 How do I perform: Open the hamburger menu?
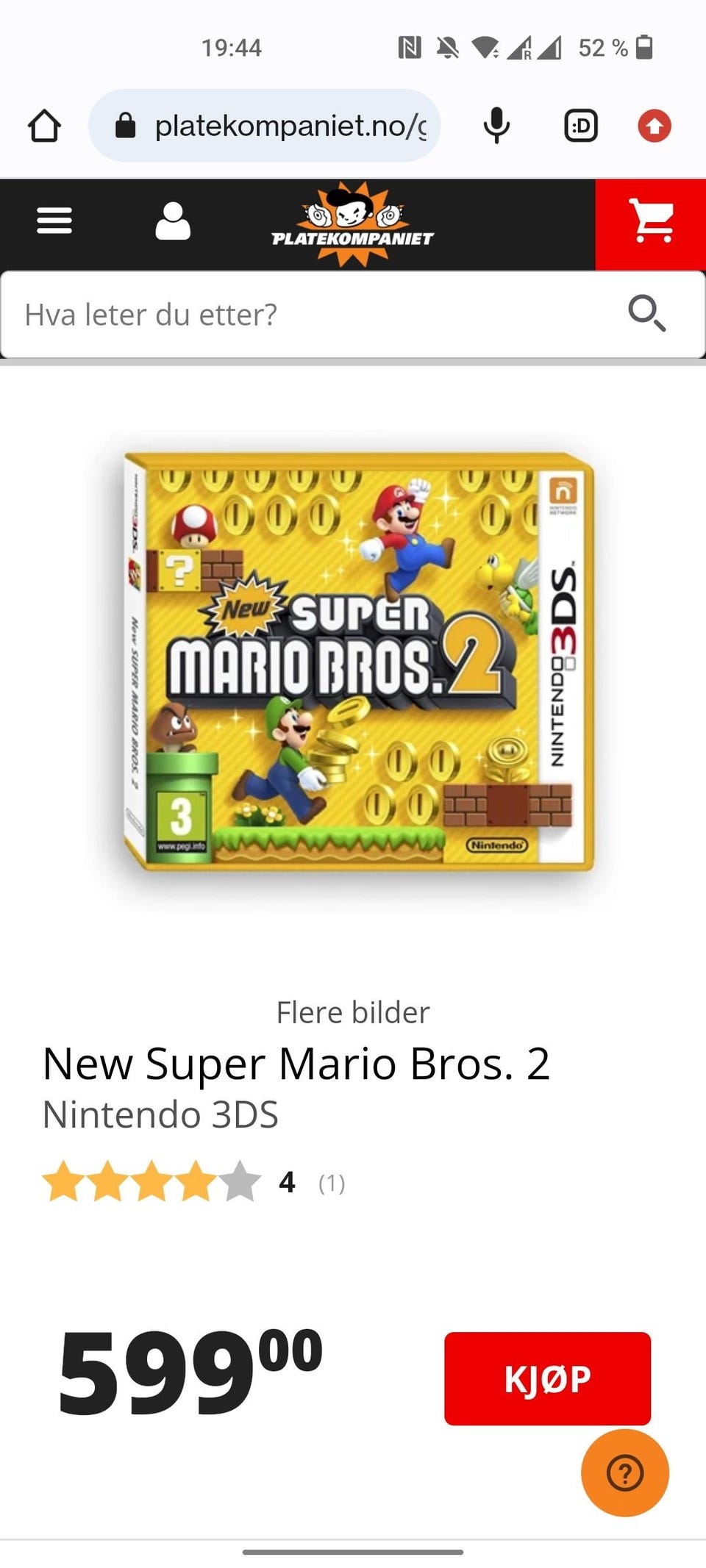pyautogui.click(x=54, y=221)
